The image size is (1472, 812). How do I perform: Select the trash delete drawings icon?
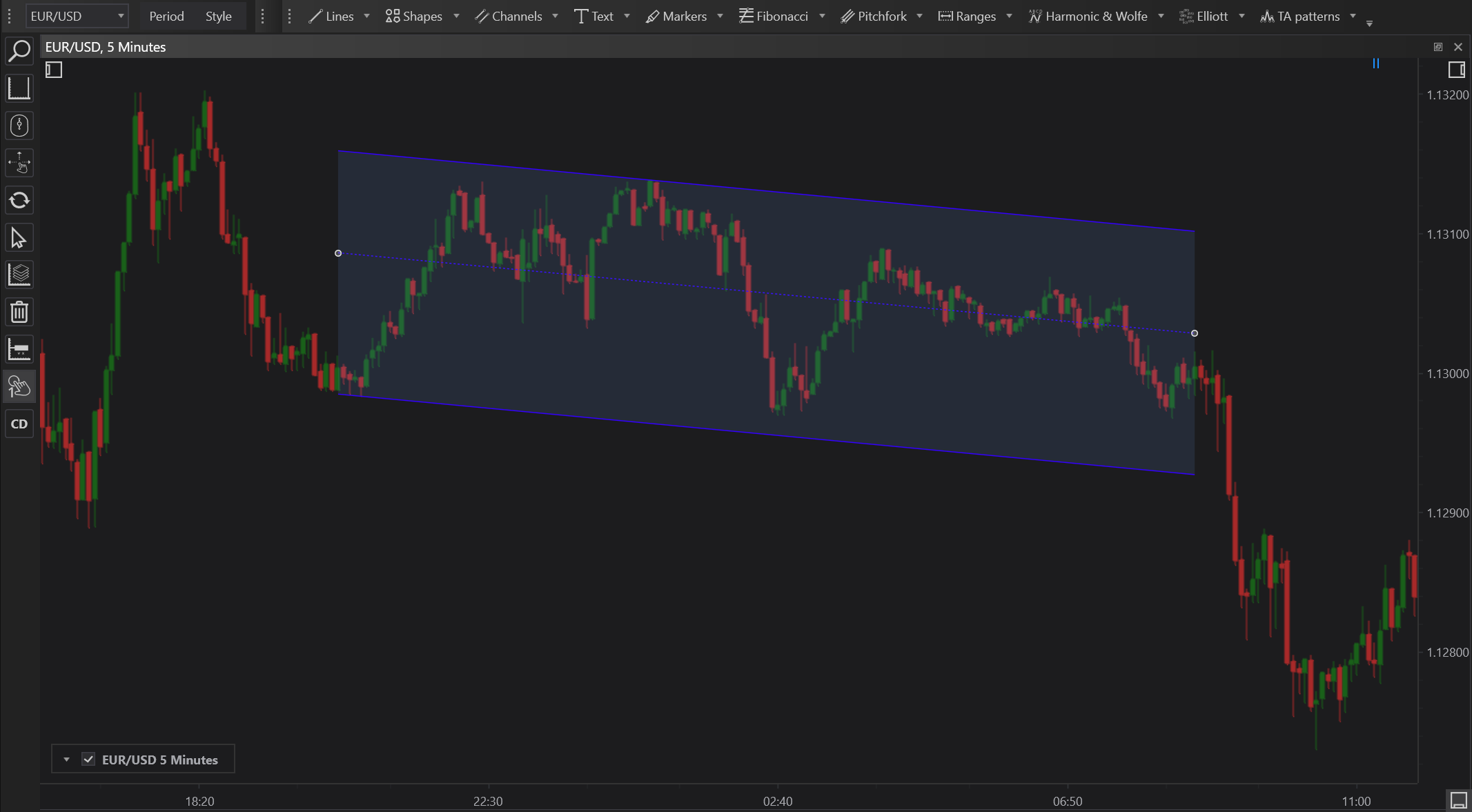(x=19, y=312)
